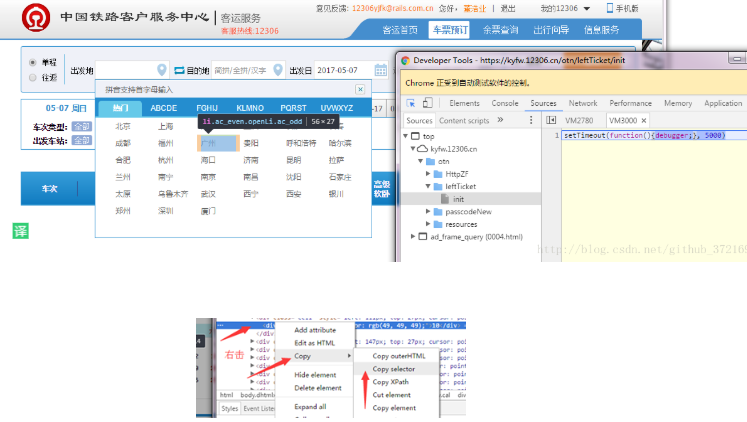Choose 深圳 in the city list

165,211
